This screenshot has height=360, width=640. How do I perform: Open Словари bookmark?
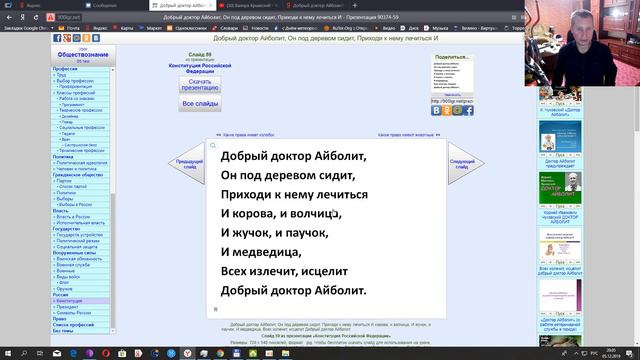pos(225,28)
